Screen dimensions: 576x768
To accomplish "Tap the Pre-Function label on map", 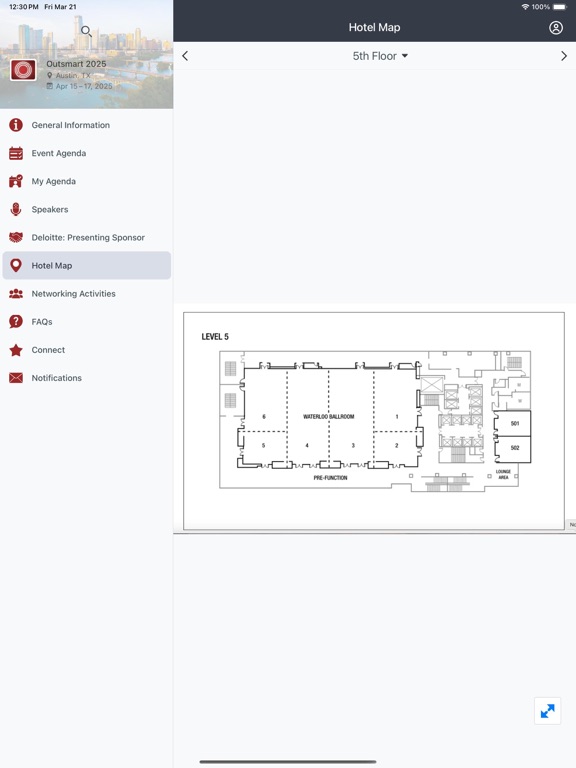I will click(330, 478).
